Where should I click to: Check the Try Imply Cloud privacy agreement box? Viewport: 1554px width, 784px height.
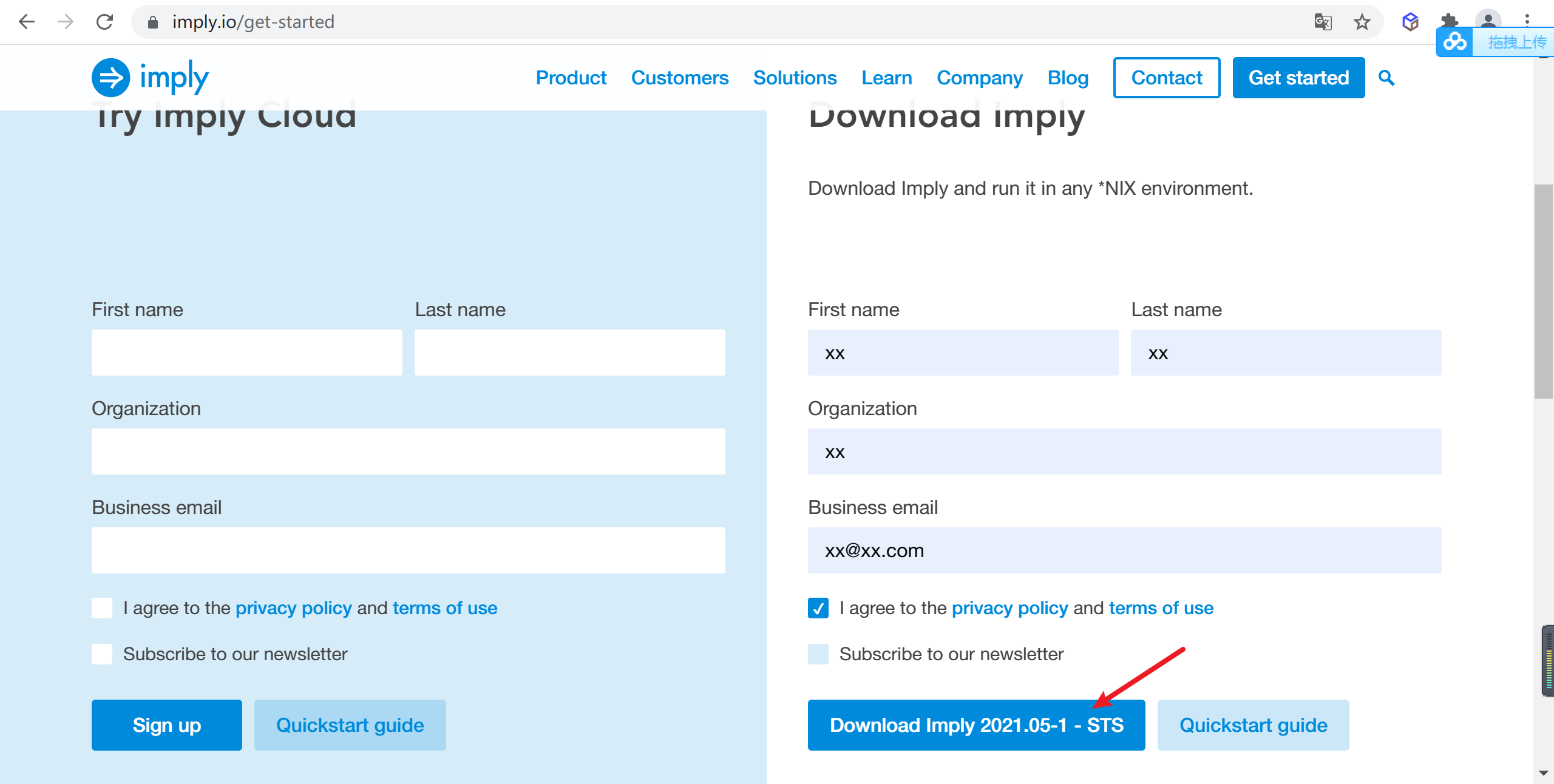coord(102,607)
